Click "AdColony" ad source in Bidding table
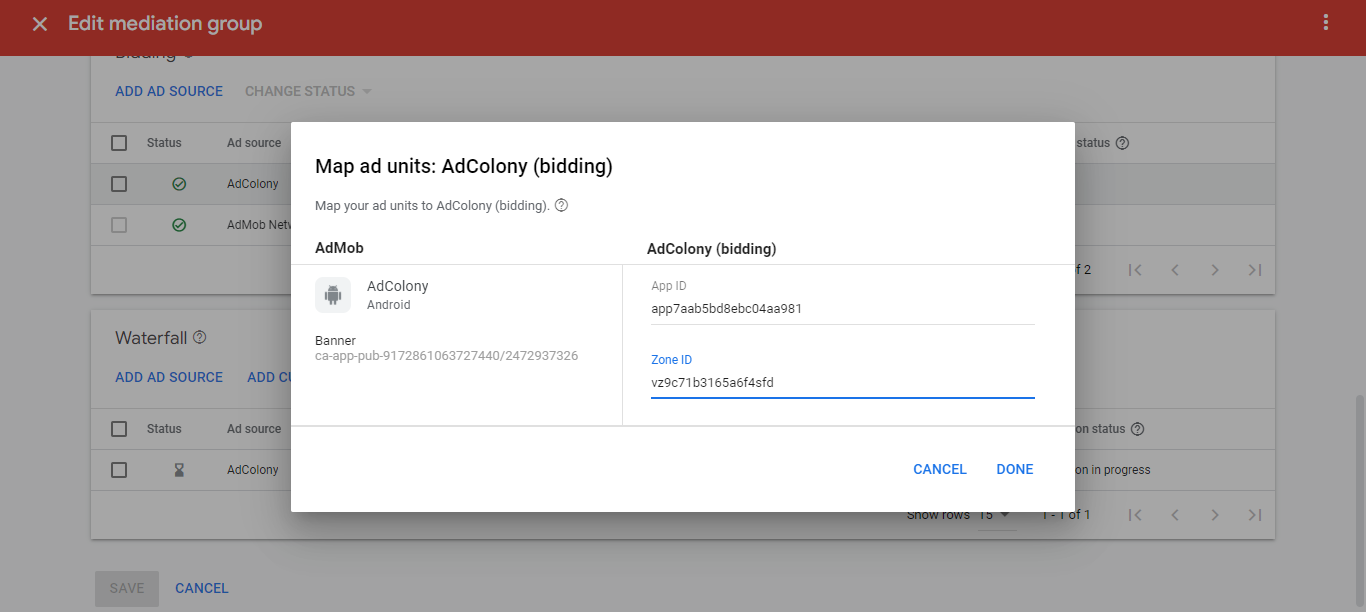This screenshot has width=1366, height=612. tap(253, 184)
